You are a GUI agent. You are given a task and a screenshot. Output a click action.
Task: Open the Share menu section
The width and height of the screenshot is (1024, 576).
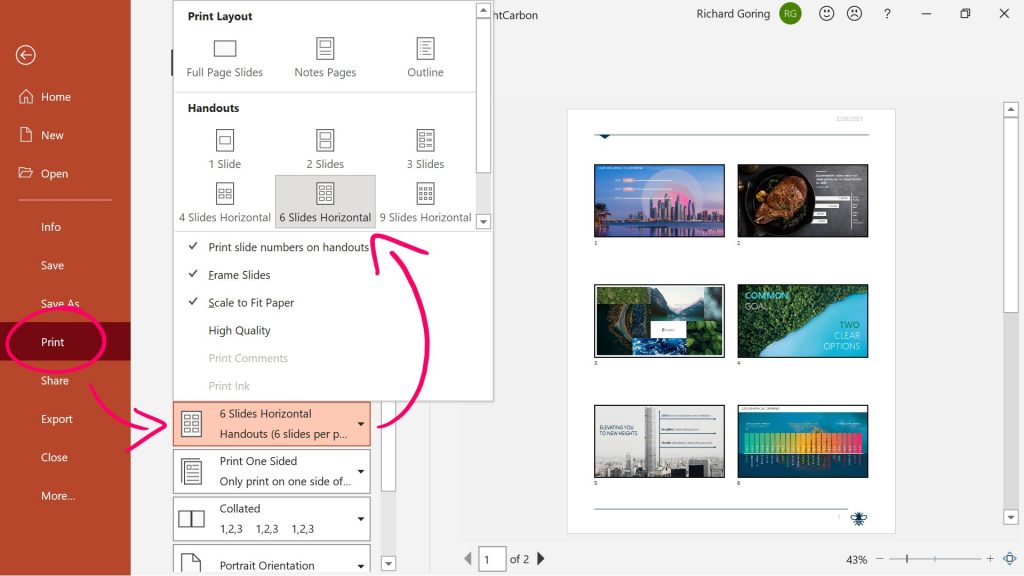pos(54,380)
